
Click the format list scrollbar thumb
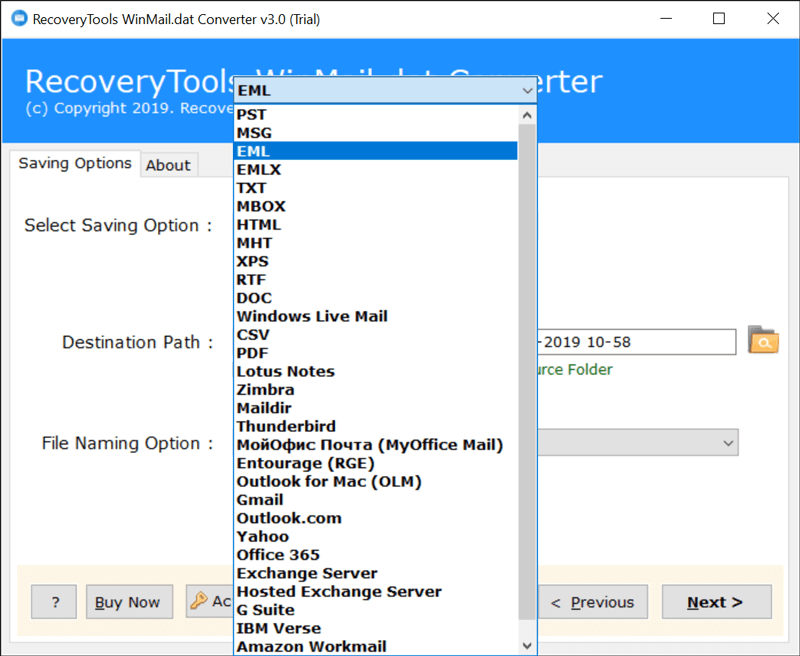[x=527, y=372]
